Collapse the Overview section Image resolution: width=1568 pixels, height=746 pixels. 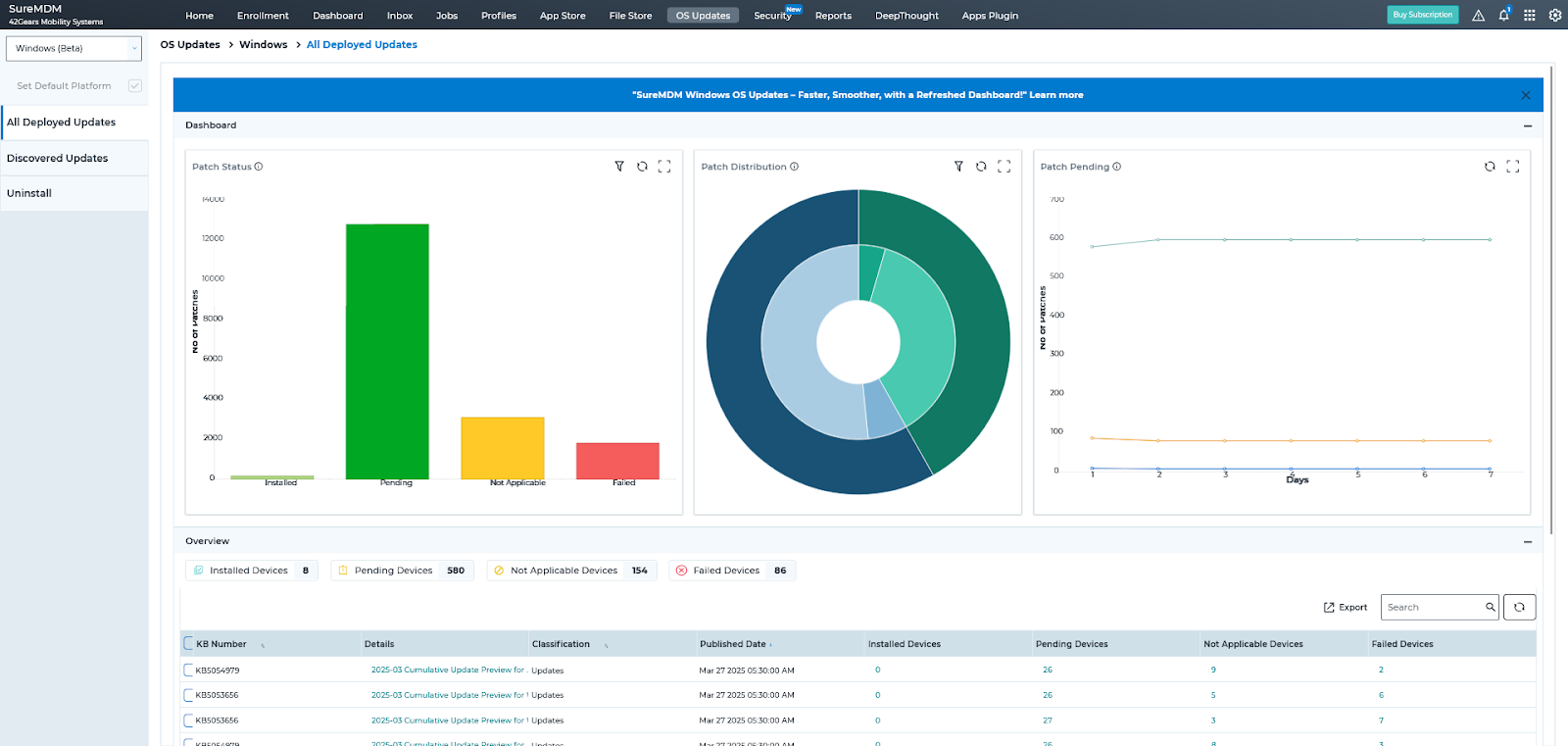tap(1528, 541)
